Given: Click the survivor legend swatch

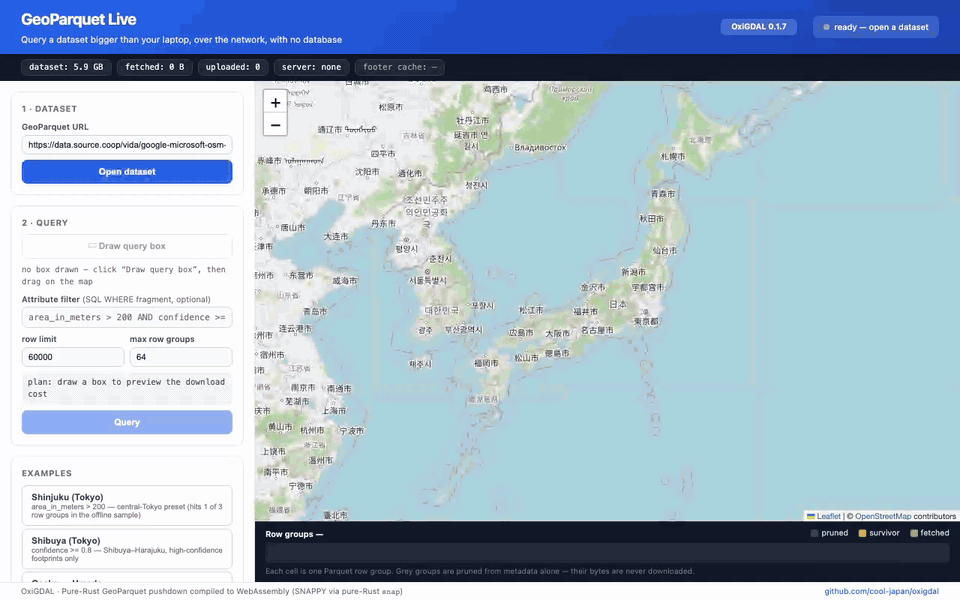Looking at the screenshot, I should coord(862,533).
